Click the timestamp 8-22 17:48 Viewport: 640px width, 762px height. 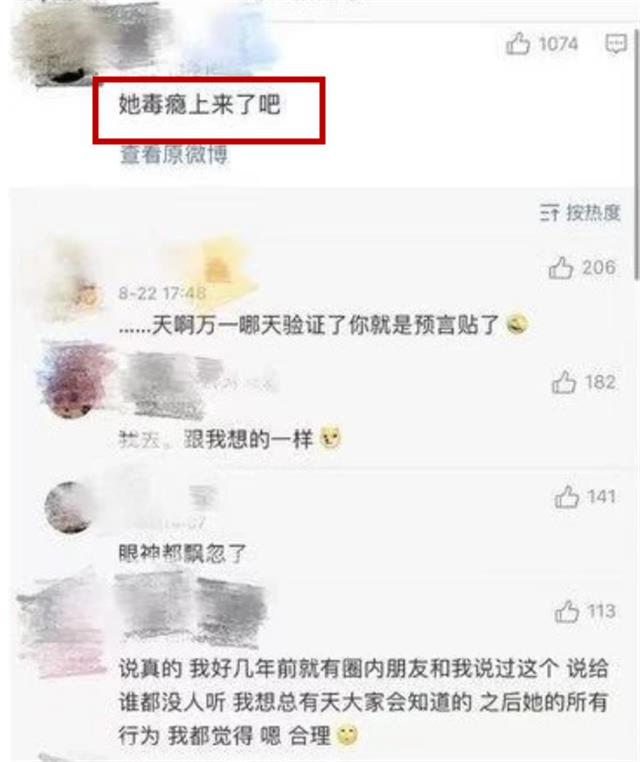(x=162, y=294)
